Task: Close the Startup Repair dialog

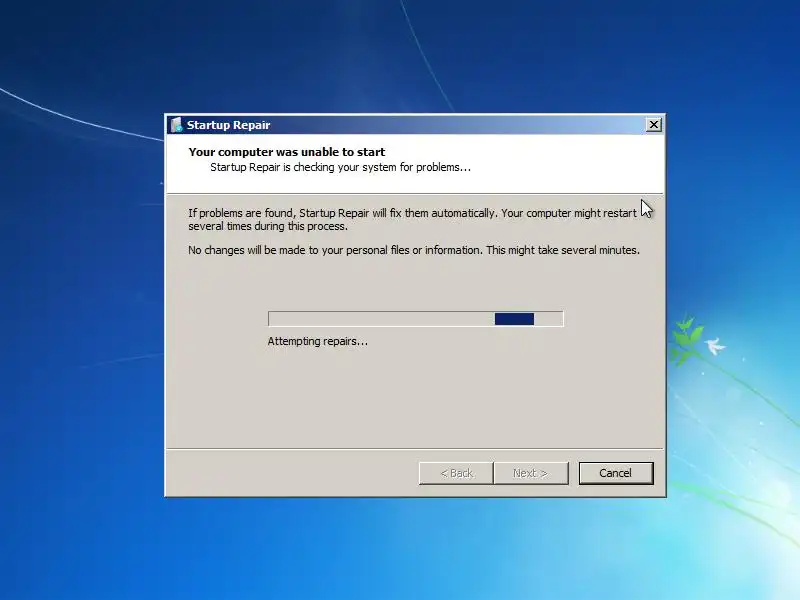Action: point(654,124)
